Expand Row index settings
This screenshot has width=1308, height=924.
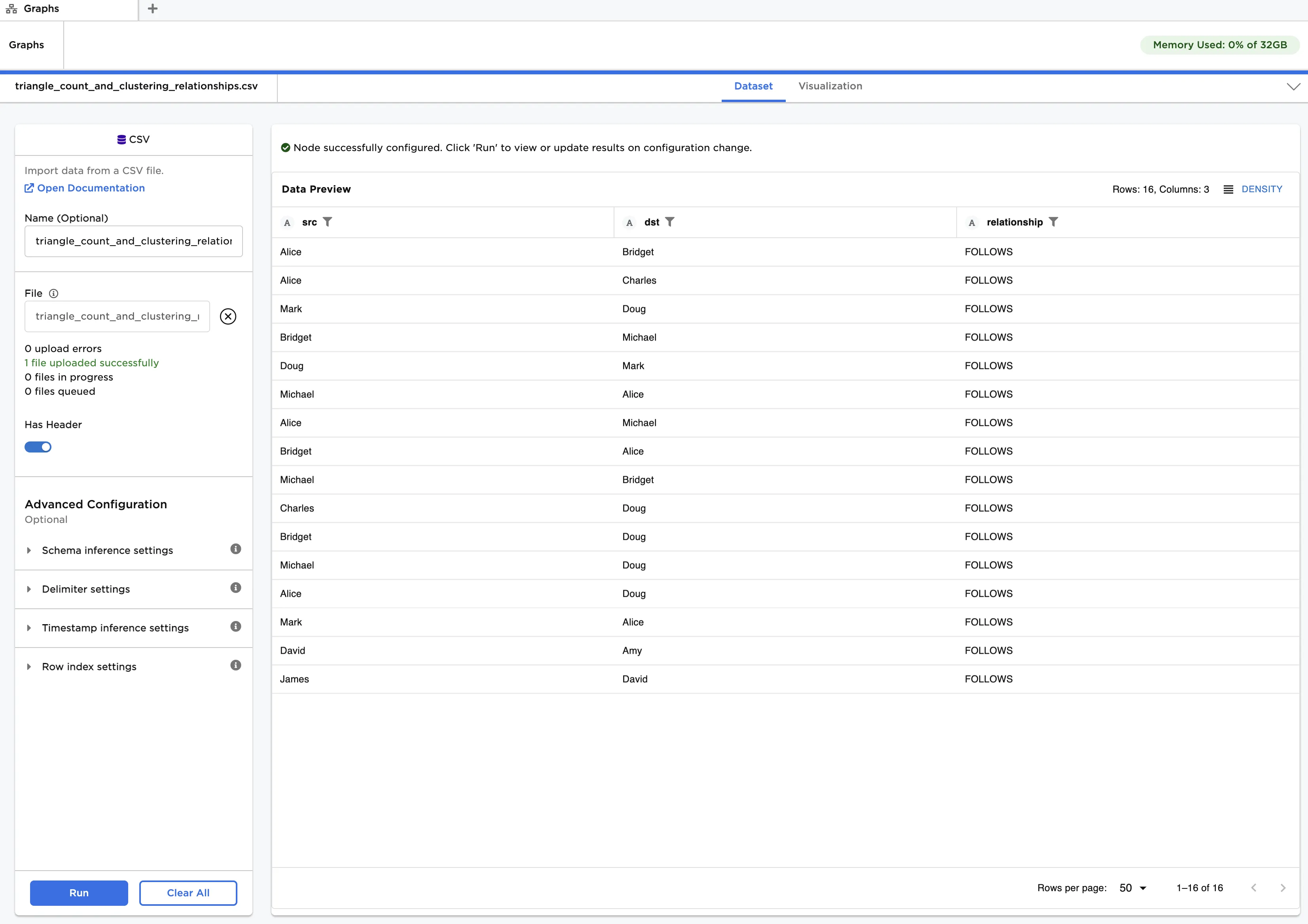(x=30, y=666)
